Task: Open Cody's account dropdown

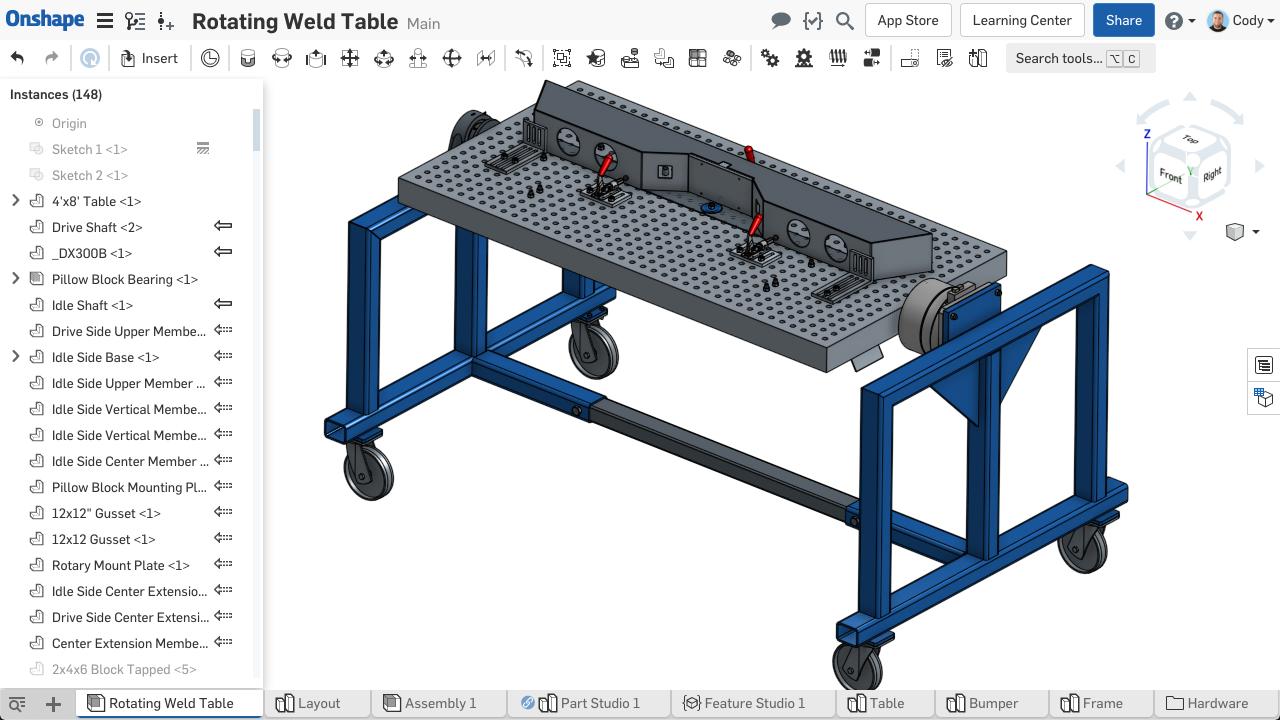Action: tap(1240, 20)
